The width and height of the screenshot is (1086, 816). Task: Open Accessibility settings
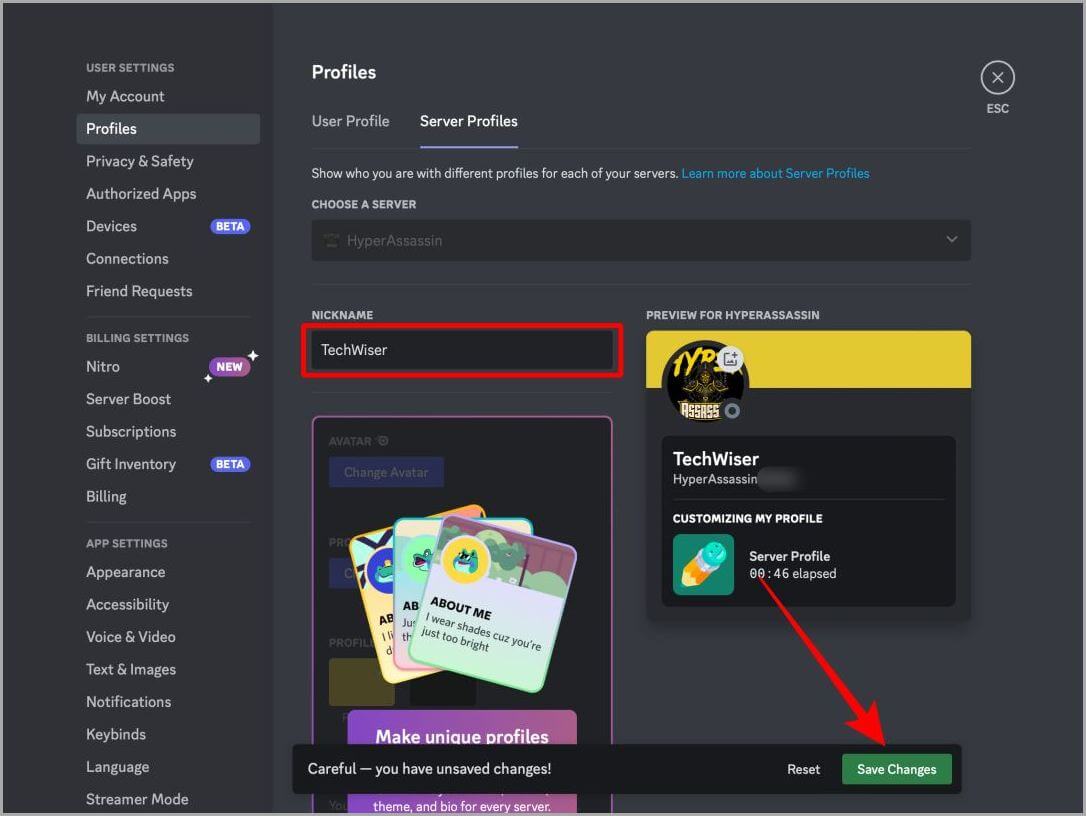168,605
